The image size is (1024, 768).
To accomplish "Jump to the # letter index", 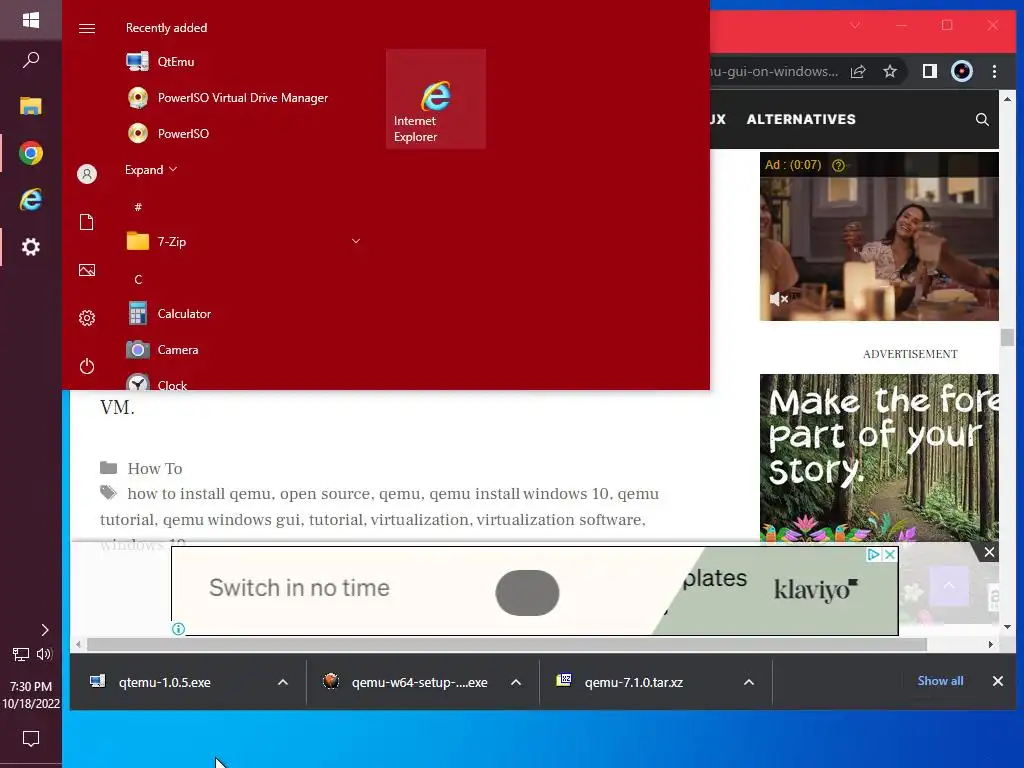I will [x=138, y=207].
